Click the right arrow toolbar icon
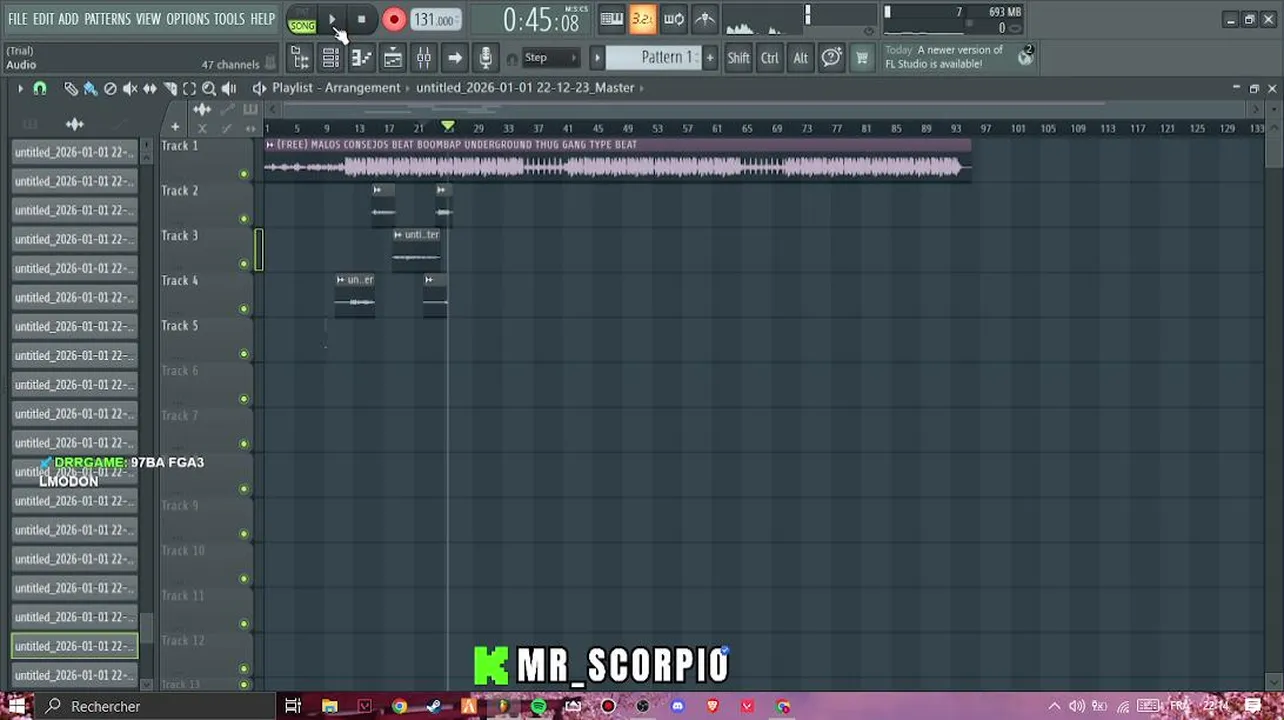Viewport: 1284px width, 720px height. [x=455, y=58]
